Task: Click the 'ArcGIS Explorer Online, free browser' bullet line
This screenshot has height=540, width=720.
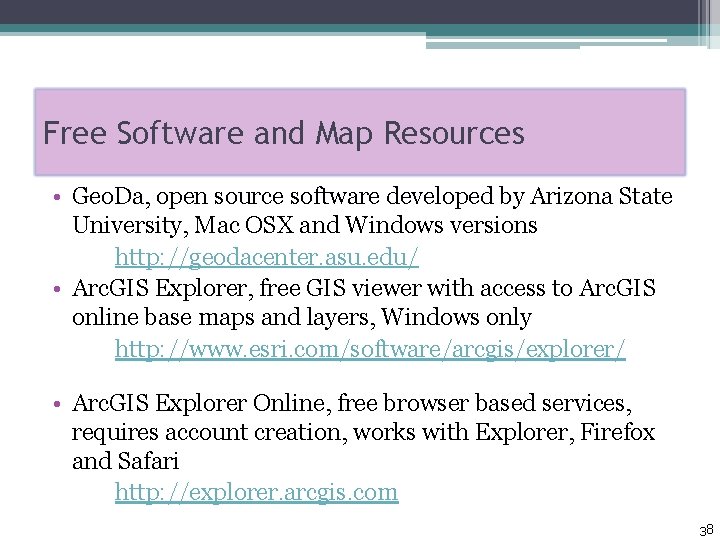Action: click(x=352, y=404)
